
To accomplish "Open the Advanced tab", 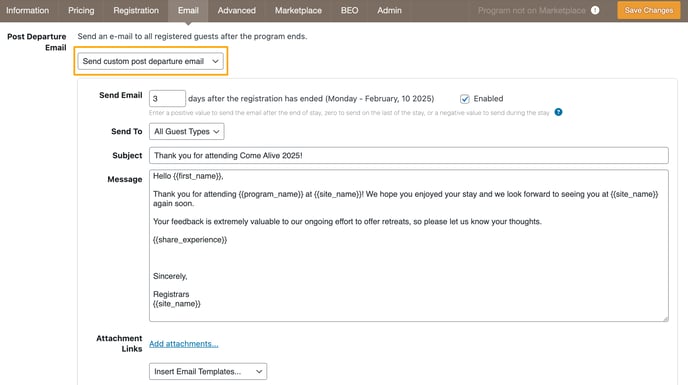I will 236,11.
